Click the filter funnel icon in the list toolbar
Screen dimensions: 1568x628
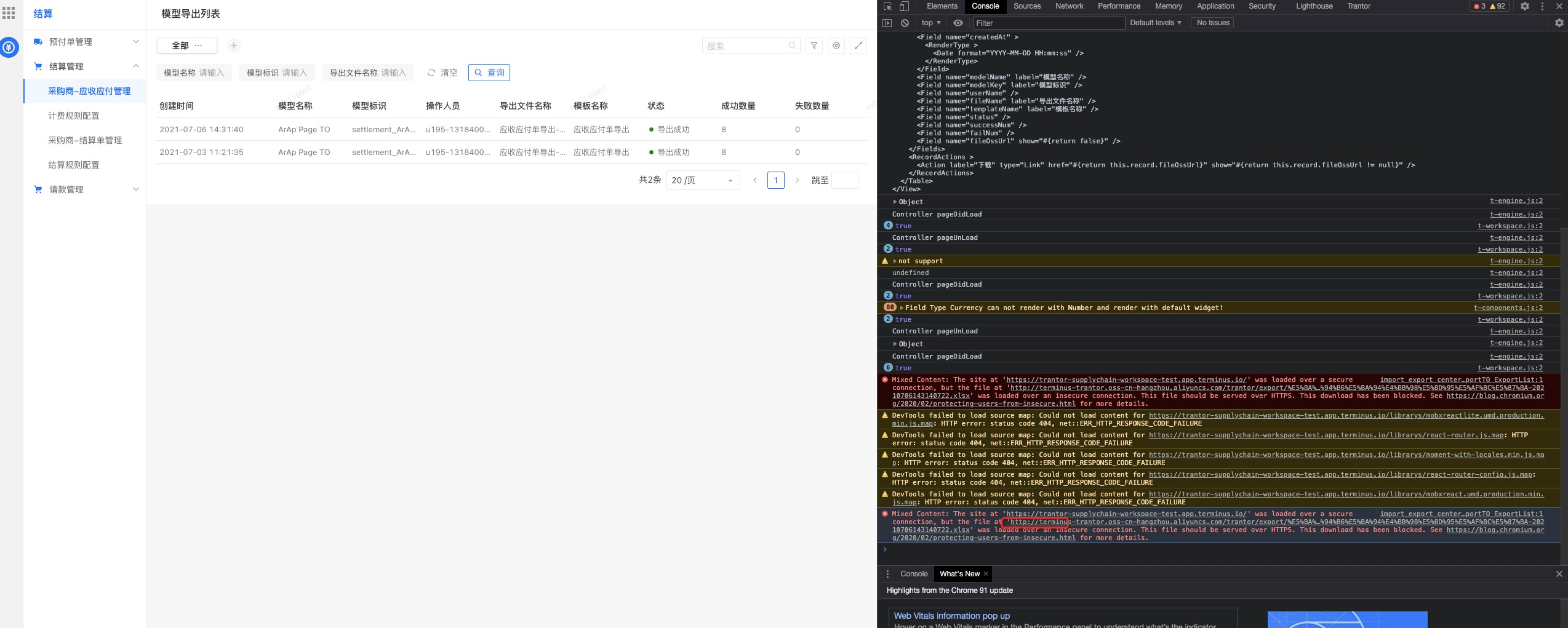point(814,46)
